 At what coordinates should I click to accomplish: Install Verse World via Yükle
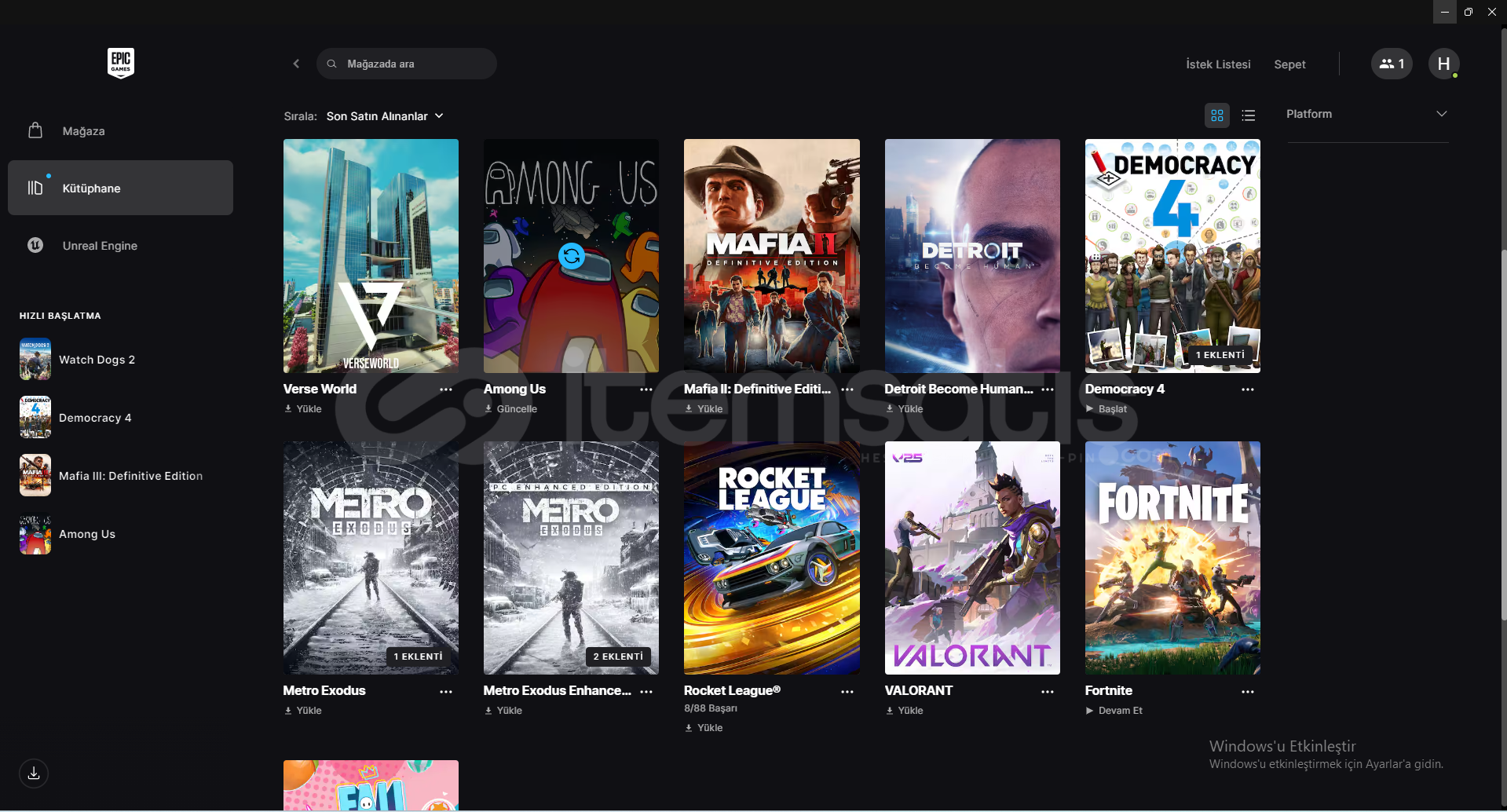[303, 408]
